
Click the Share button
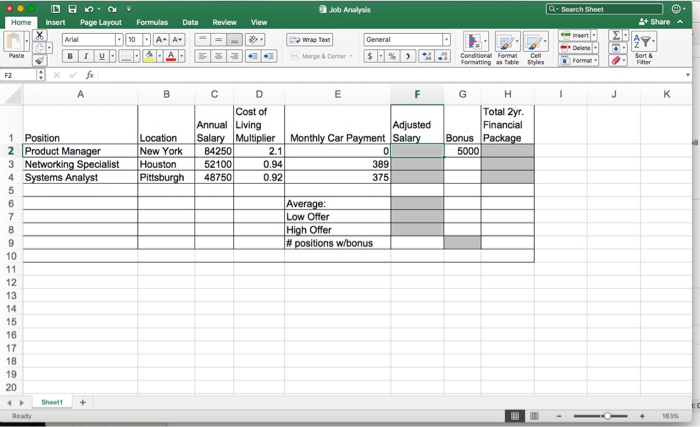coord(654,22)
